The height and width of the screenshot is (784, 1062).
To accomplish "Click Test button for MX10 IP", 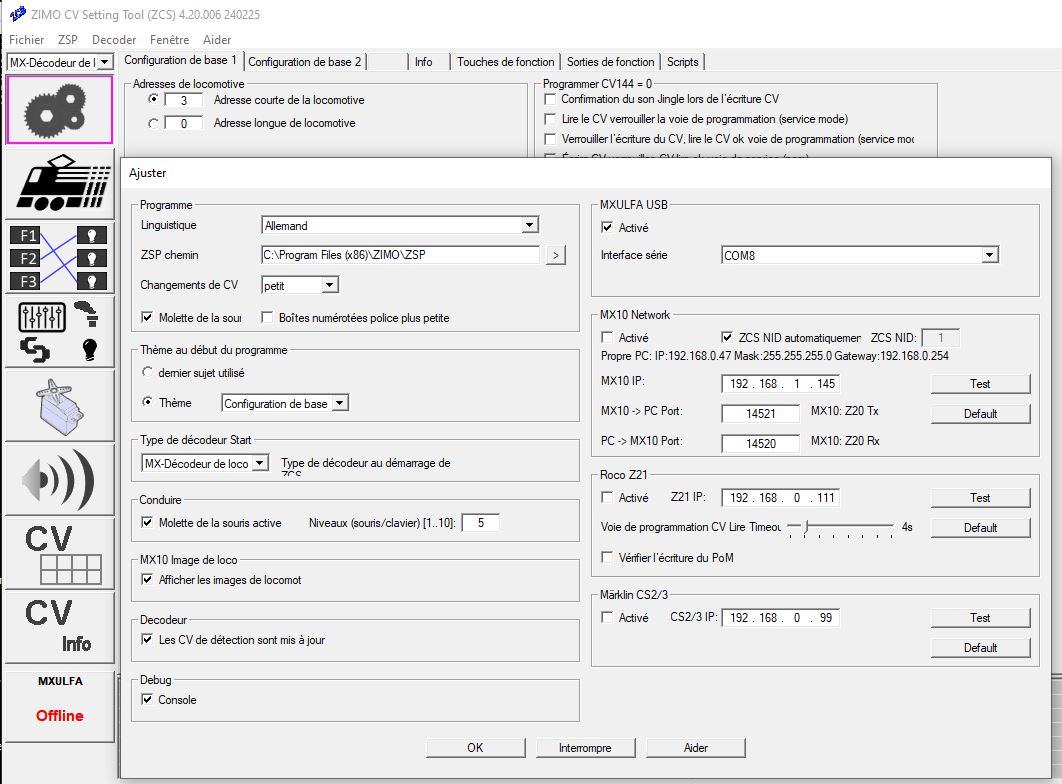I will pos(981,384).
